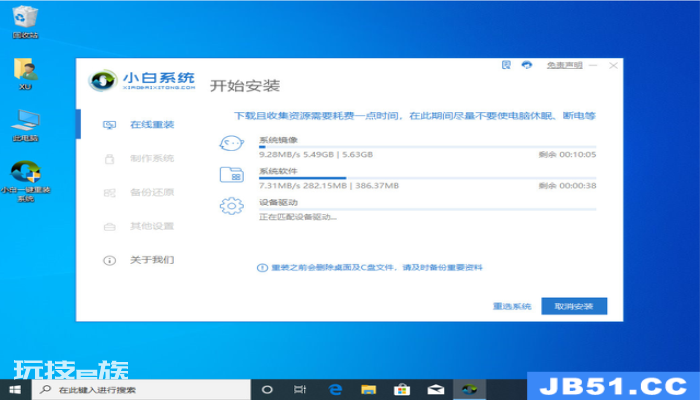The height and width of the screenshot is (400, 700).
Task: Launch the 小白一键重装系统 desktop shortcut
Action: tap(25, 181)
